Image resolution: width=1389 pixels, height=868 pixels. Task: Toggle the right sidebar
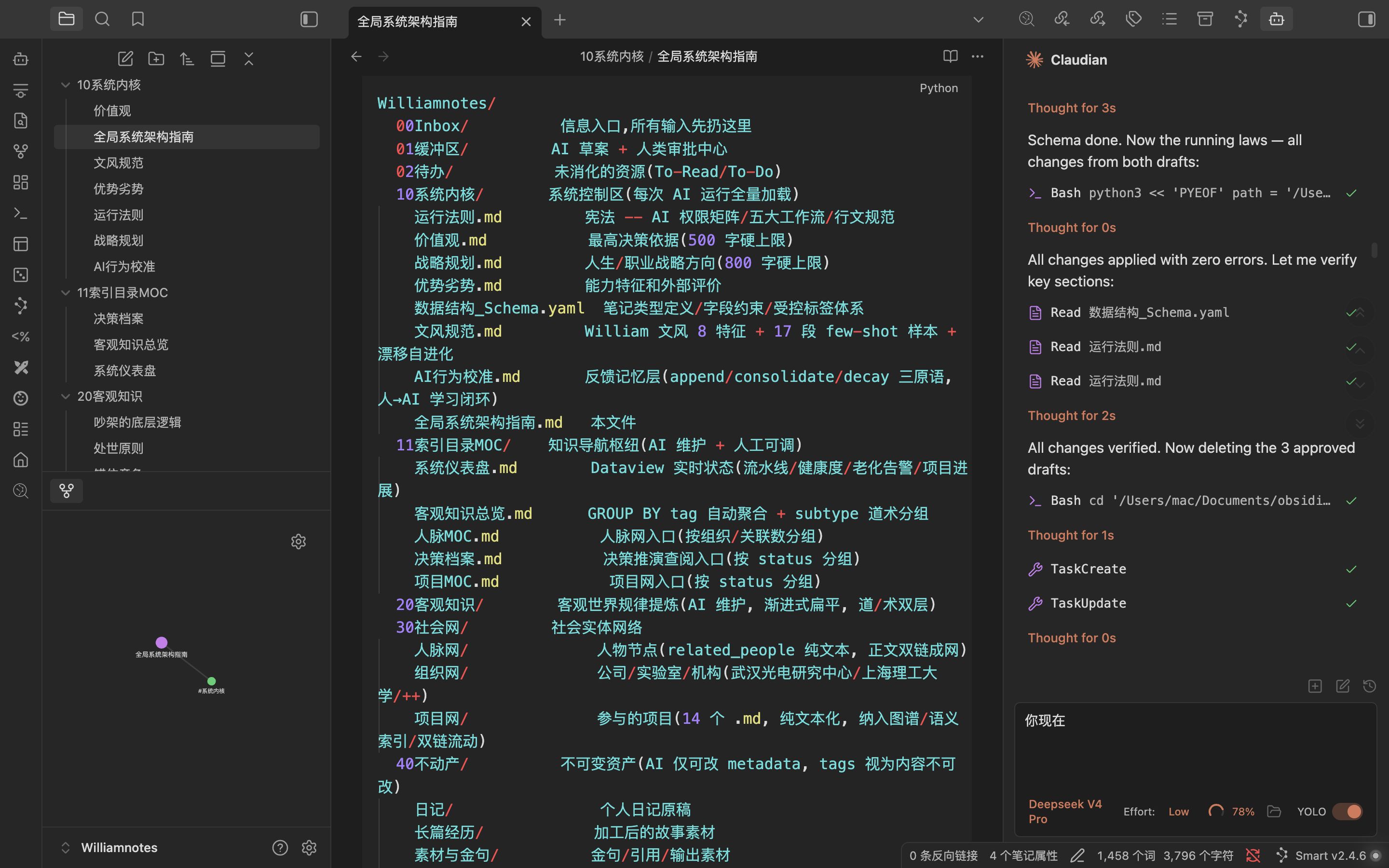tap(1367, 19)
